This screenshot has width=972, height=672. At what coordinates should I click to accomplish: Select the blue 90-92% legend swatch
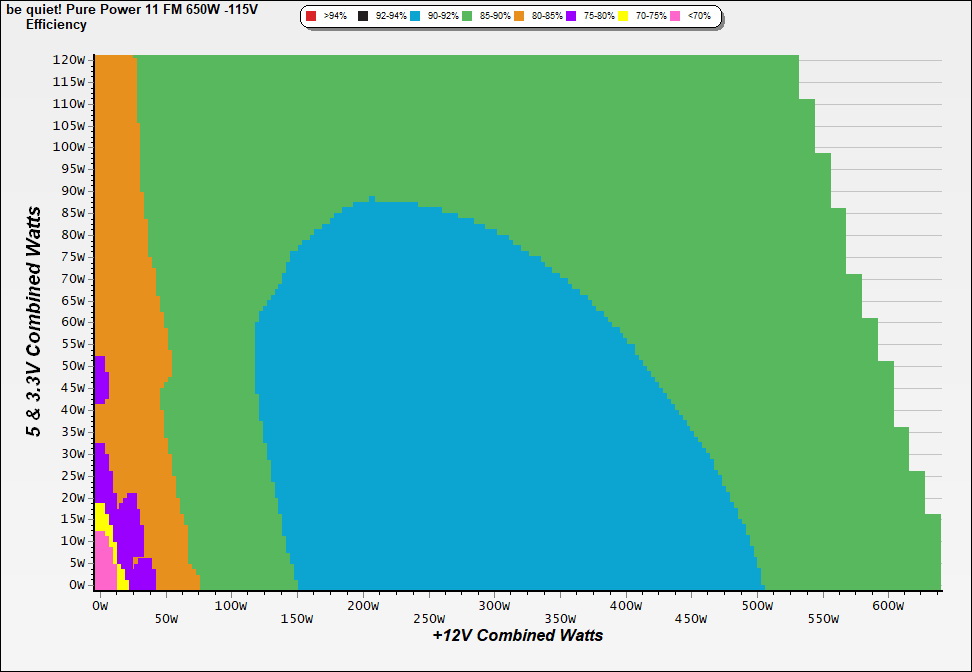click(415, 17)
